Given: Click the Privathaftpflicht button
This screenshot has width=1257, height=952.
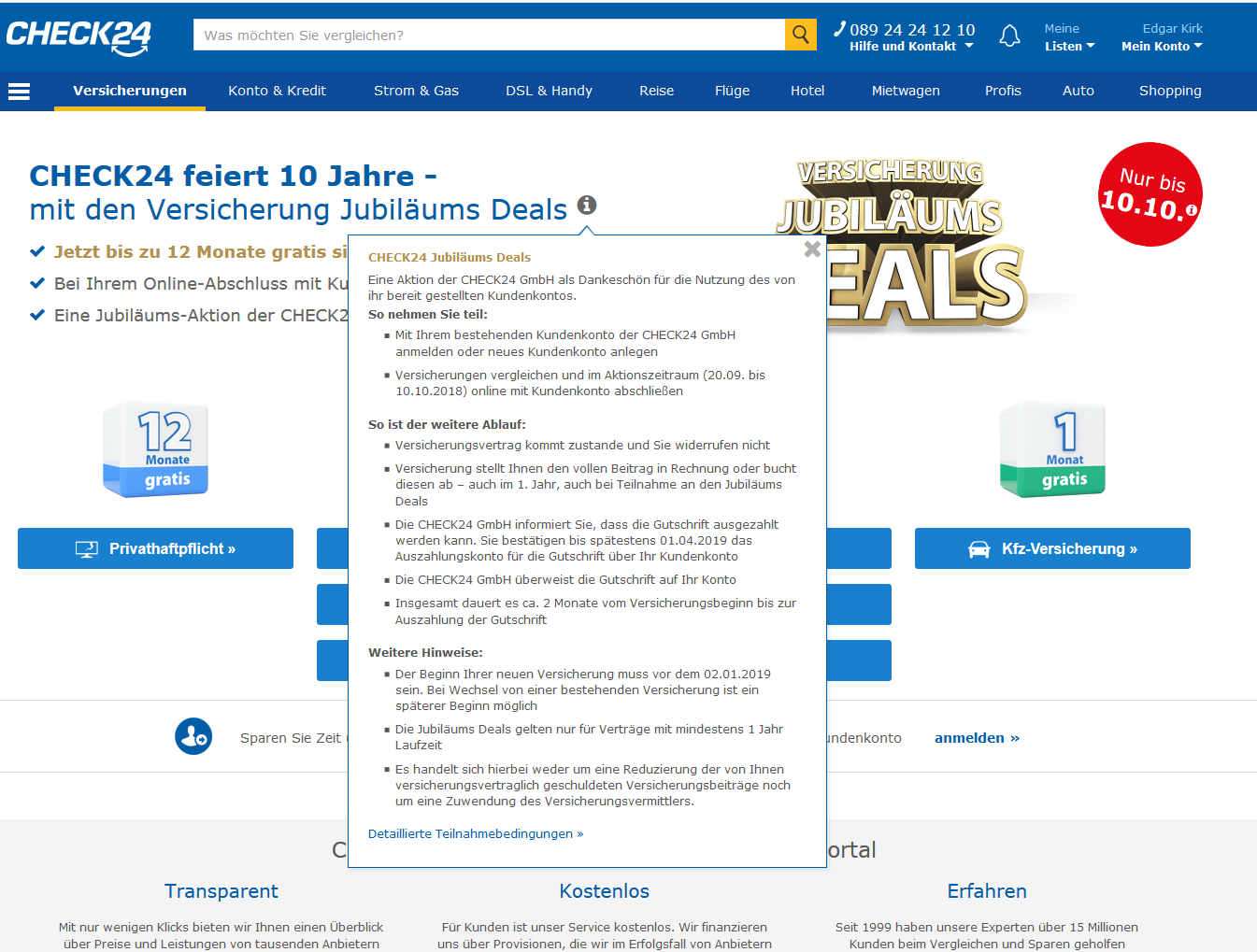Looking at the screenshot, I should point(155,548).
